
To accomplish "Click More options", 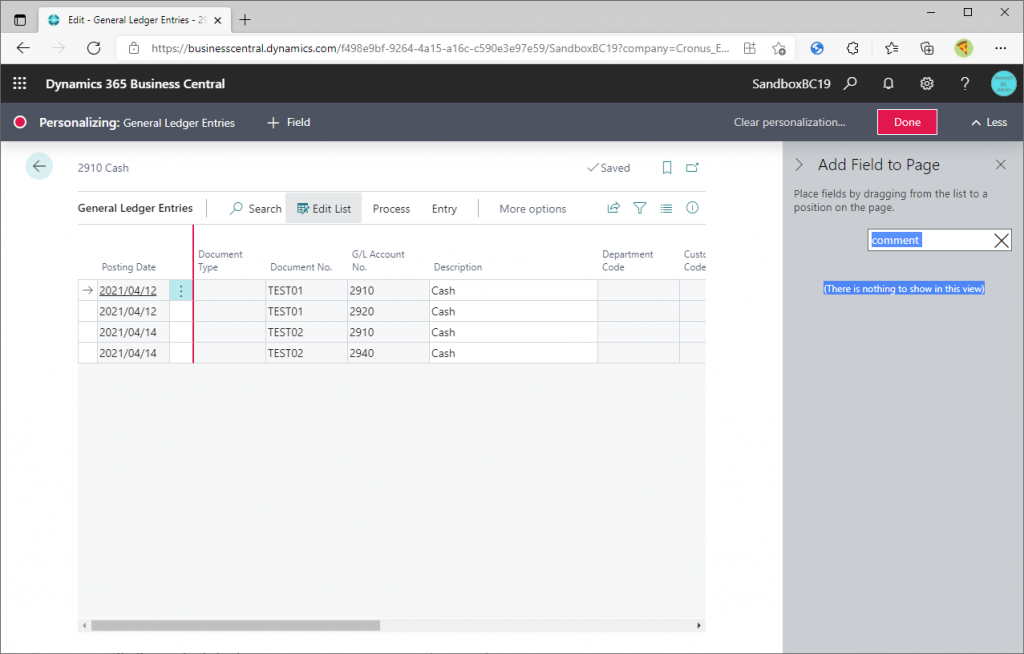I will point(533,209).
